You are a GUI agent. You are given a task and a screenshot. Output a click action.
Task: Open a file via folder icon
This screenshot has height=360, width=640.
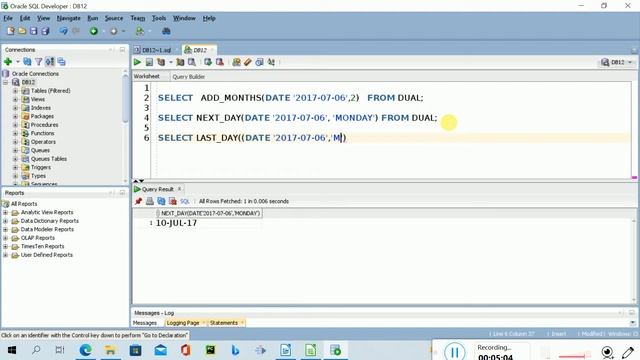tap(22, 31)
